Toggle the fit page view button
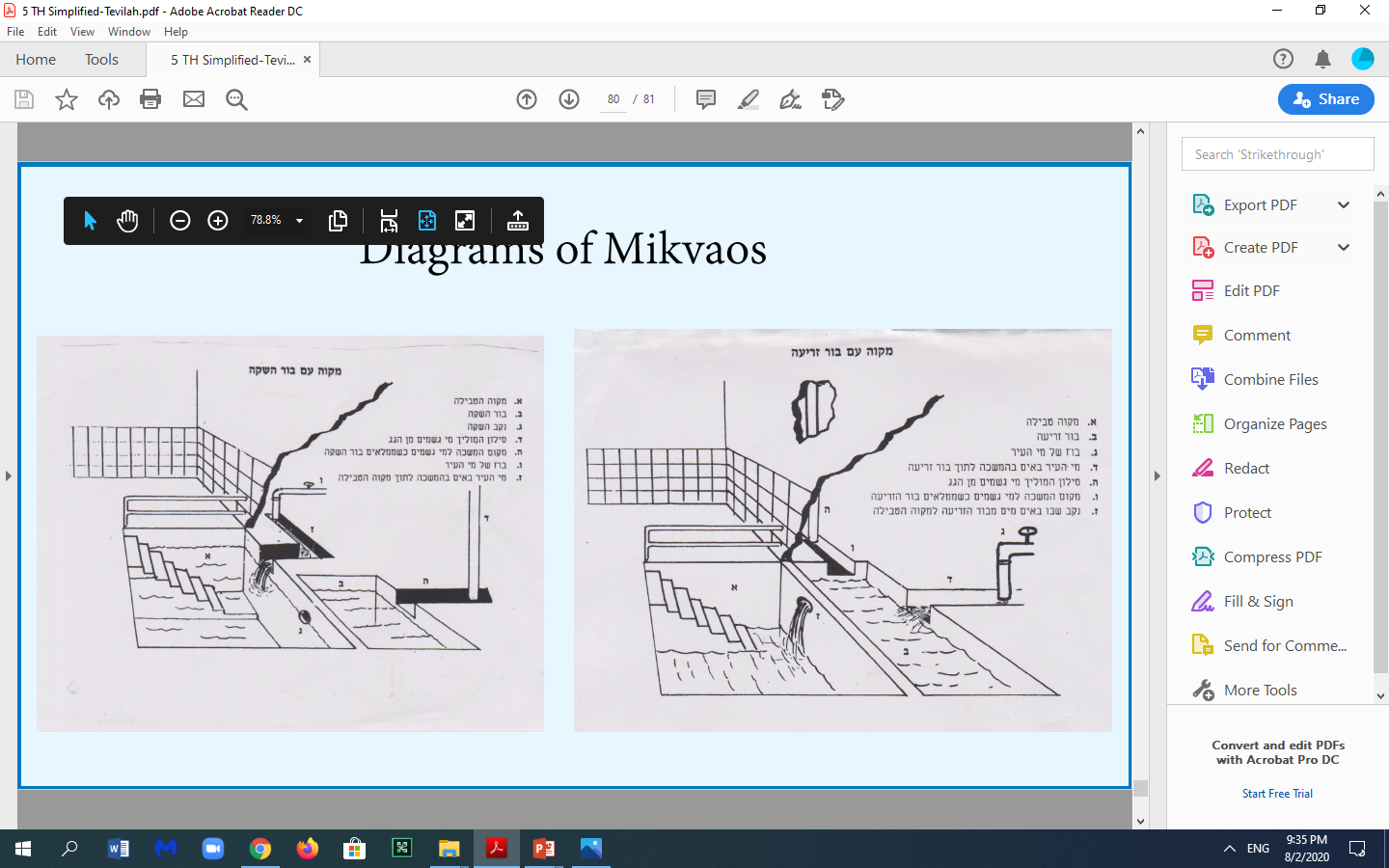1389x868 pixels. pos(427,221)
